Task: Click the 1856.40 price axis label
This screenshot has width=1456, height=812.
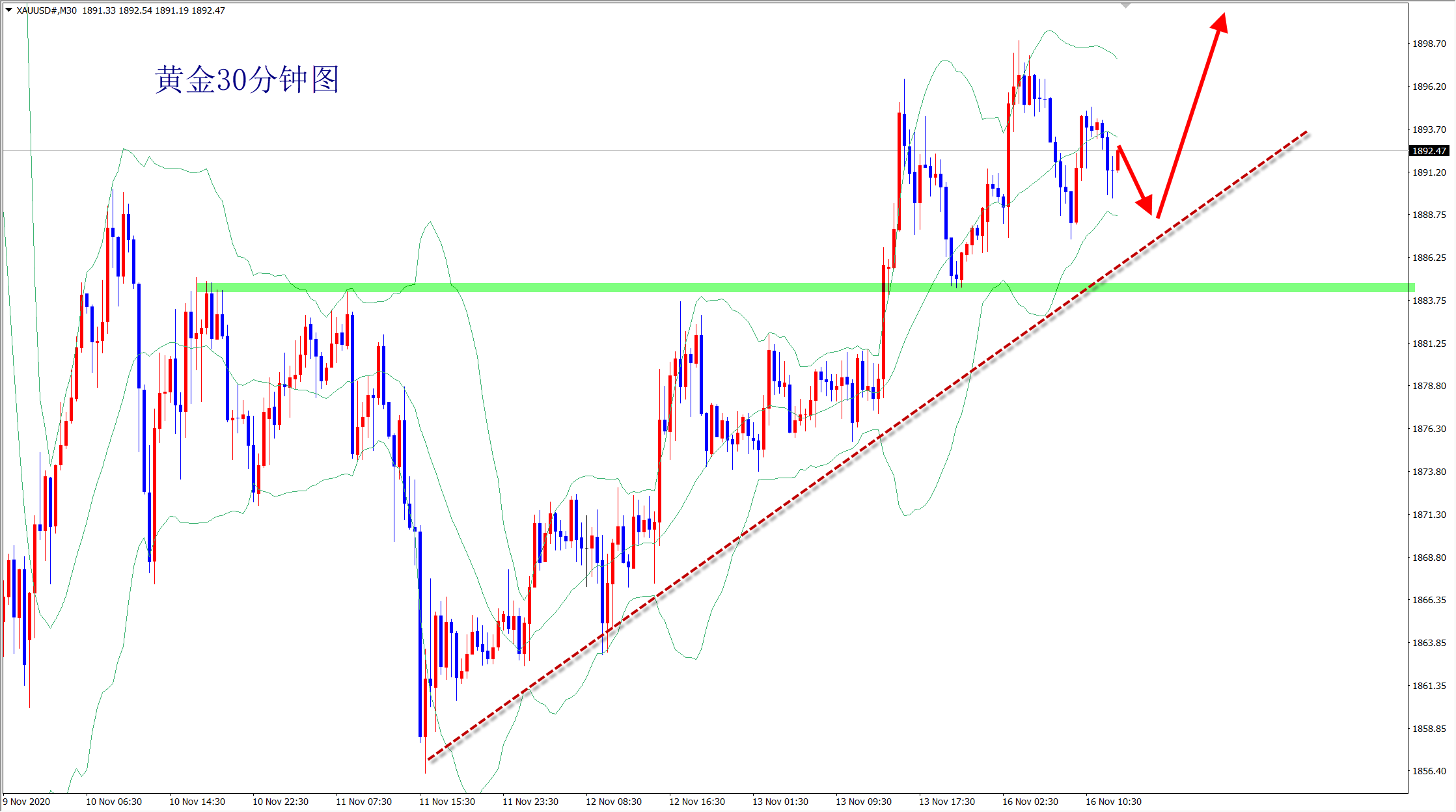Action: pos(1429,771)
